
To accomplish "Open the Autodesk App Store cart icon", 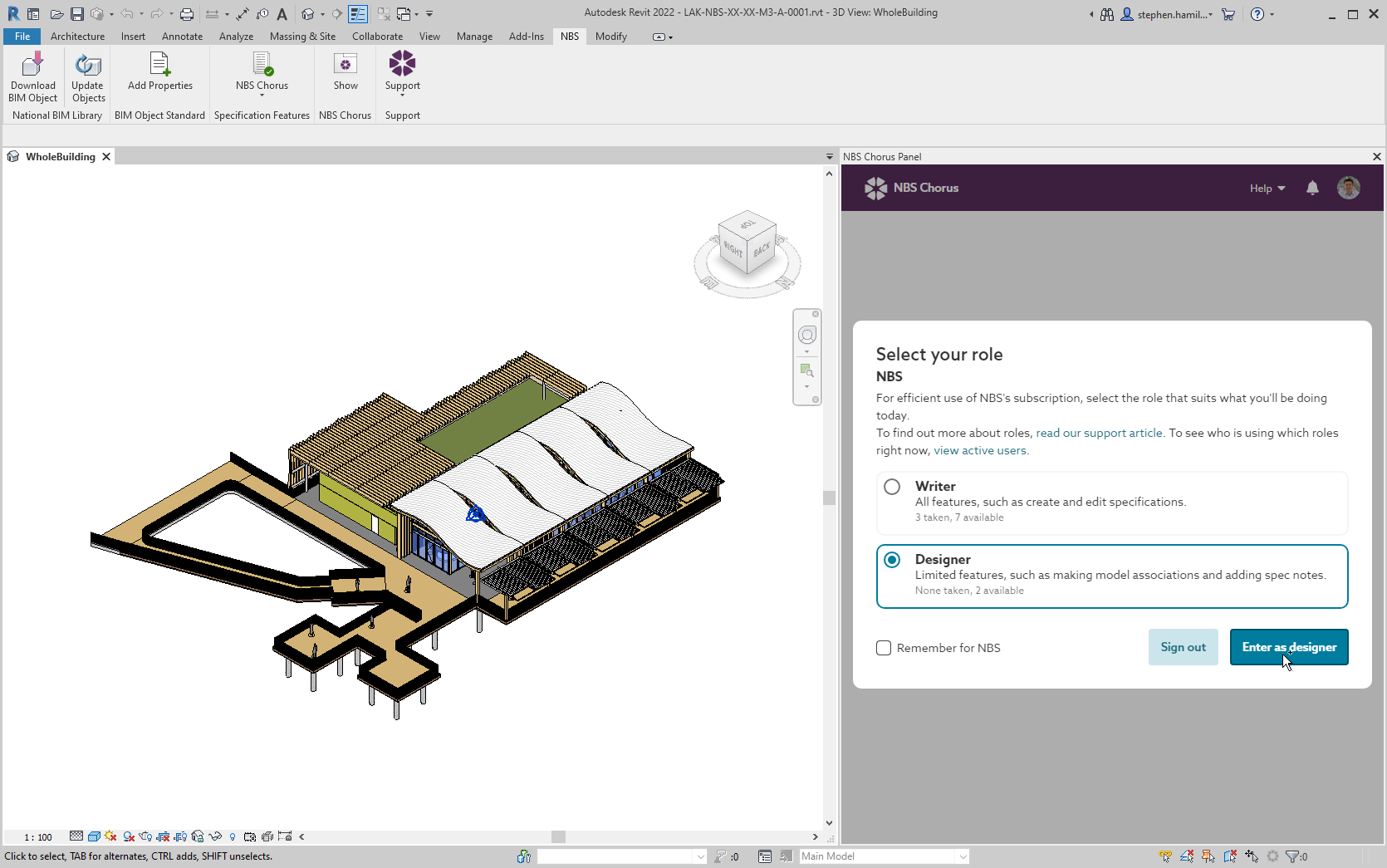I will click(x=1228, y=14).
